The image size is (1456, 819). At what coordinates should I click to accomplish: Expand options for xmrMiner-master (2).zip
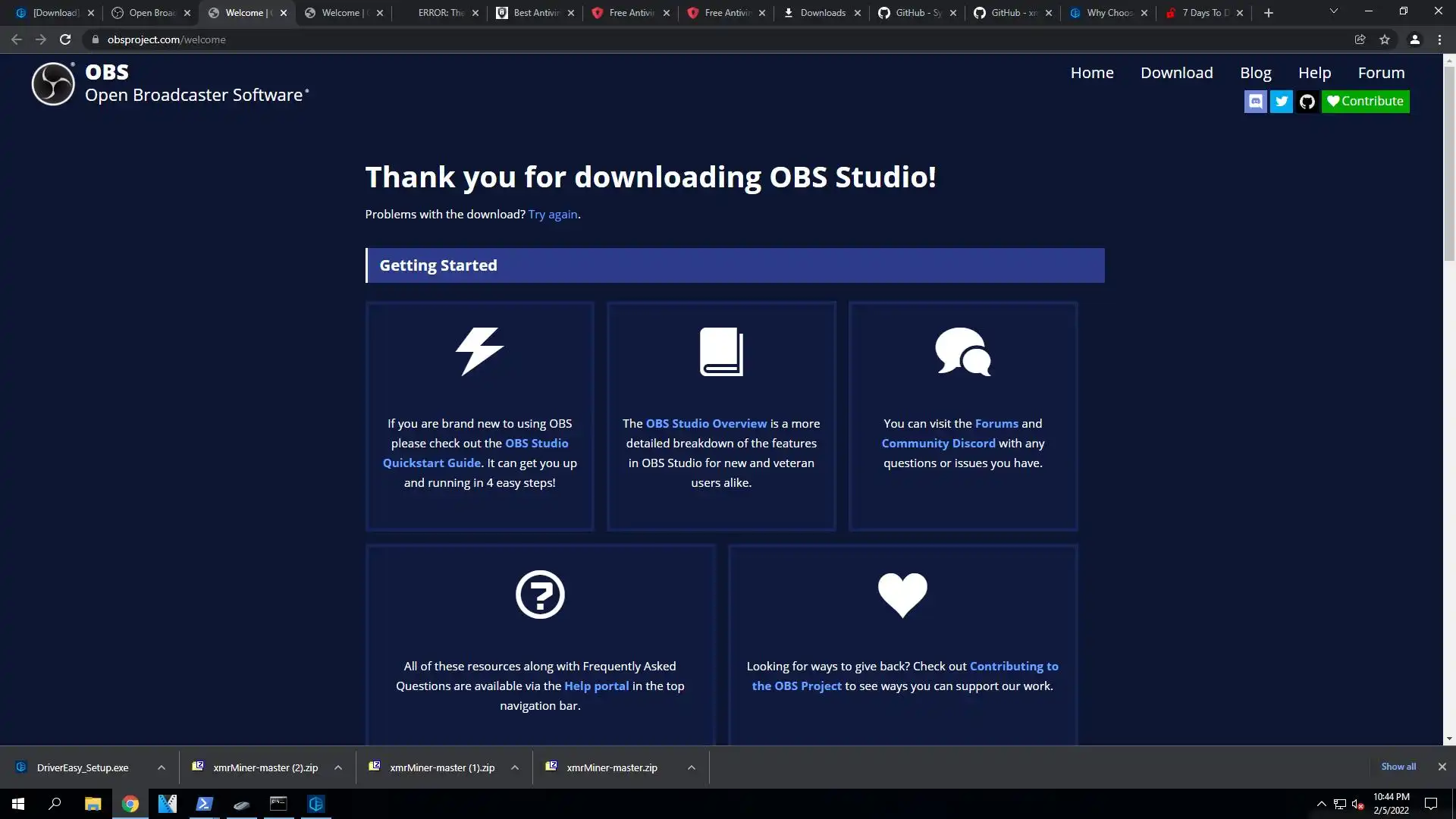[x=338, y=767]
